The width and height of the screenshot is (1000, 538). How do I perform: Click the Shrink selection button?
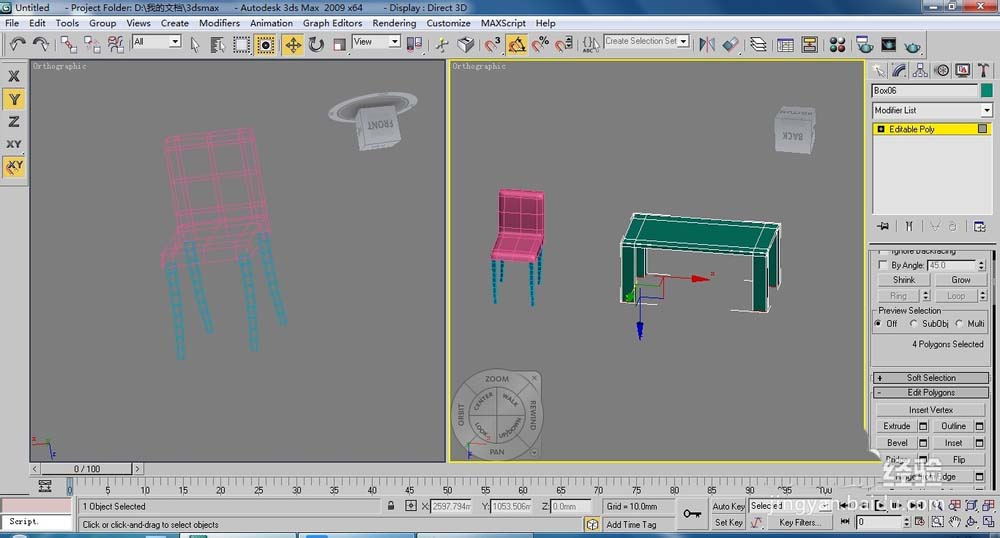click(x=904, y=280)
